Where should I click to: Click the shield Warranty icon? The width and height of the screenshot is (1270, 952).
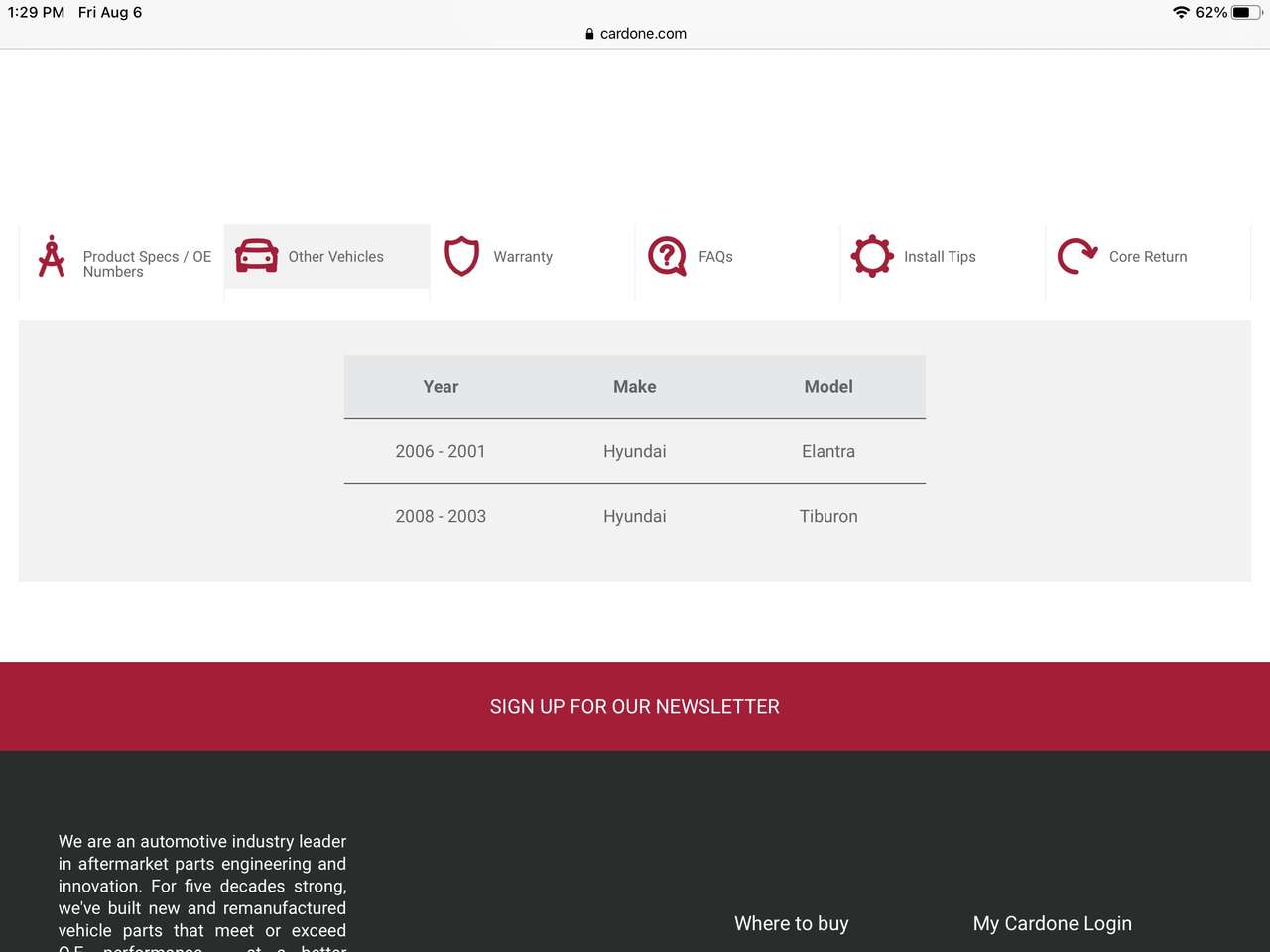(461, 256)
